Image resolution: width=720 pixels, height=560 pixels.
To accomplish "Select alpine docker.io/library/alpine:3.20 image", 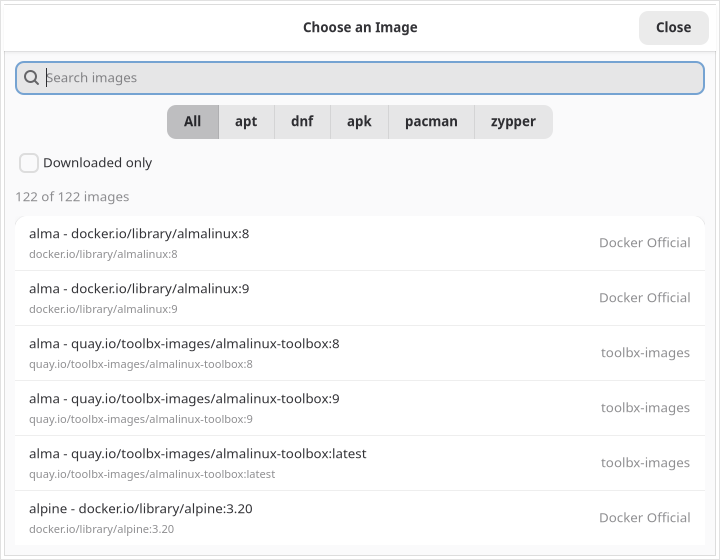I will coord(360,518).
